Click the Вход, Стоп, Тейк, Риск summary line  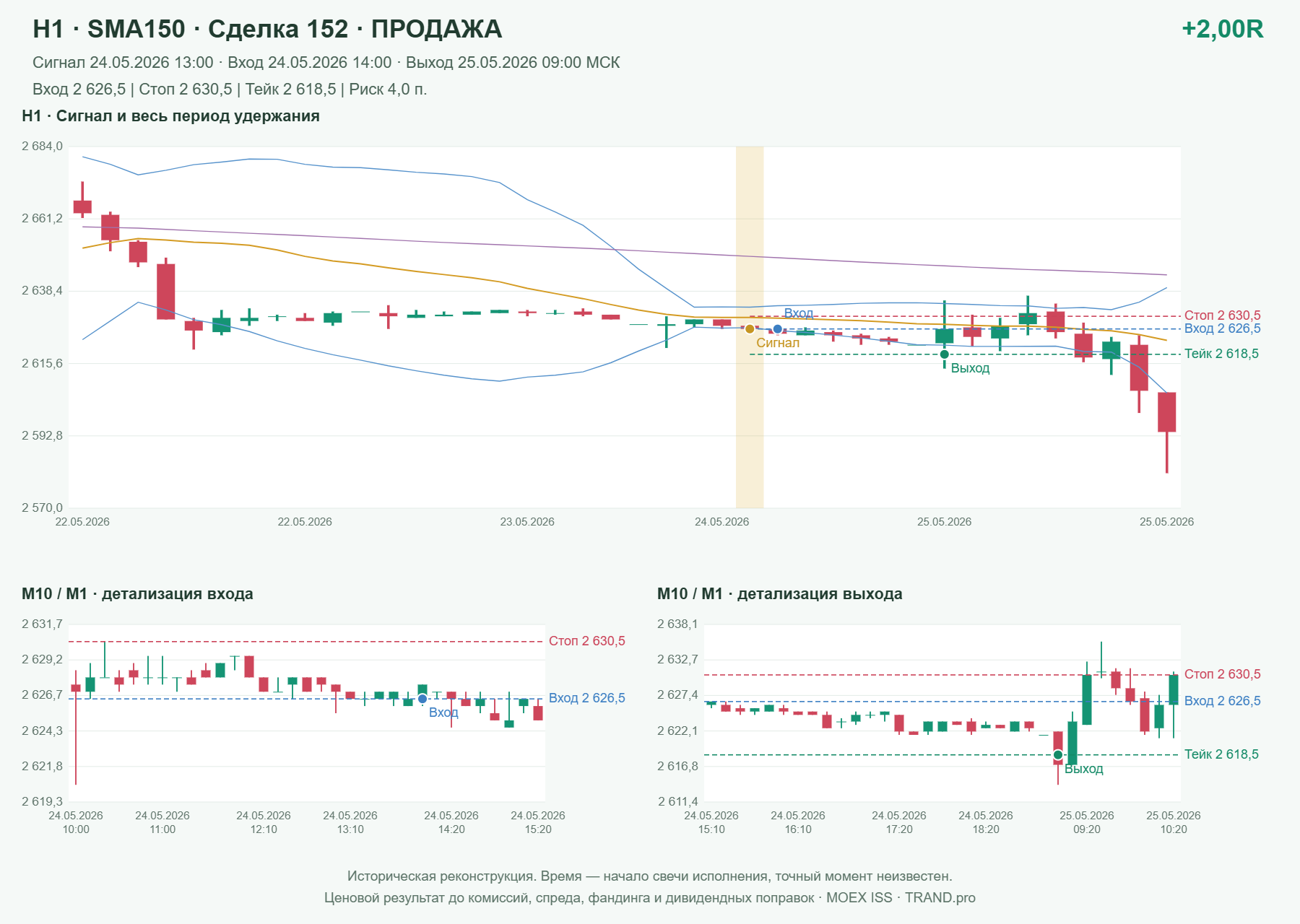click(x=230, y=90)
